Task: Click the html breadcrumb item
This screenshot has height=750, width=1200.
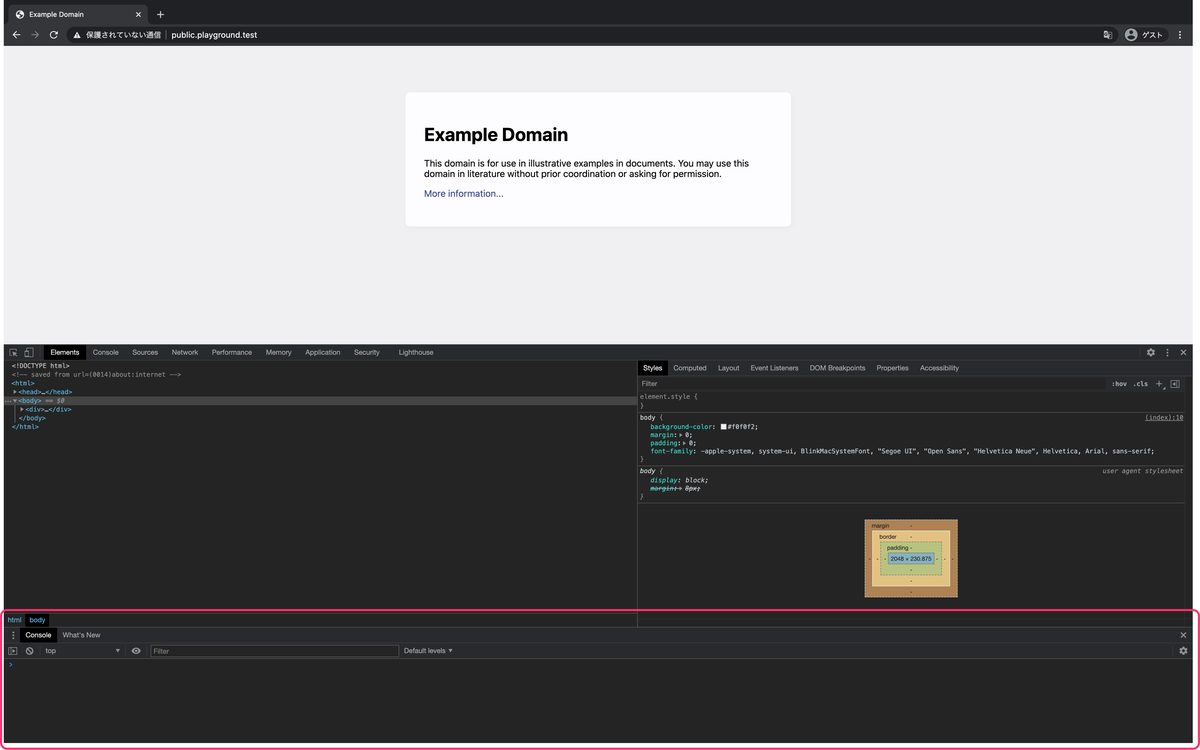Action: [x=15, y=620]
